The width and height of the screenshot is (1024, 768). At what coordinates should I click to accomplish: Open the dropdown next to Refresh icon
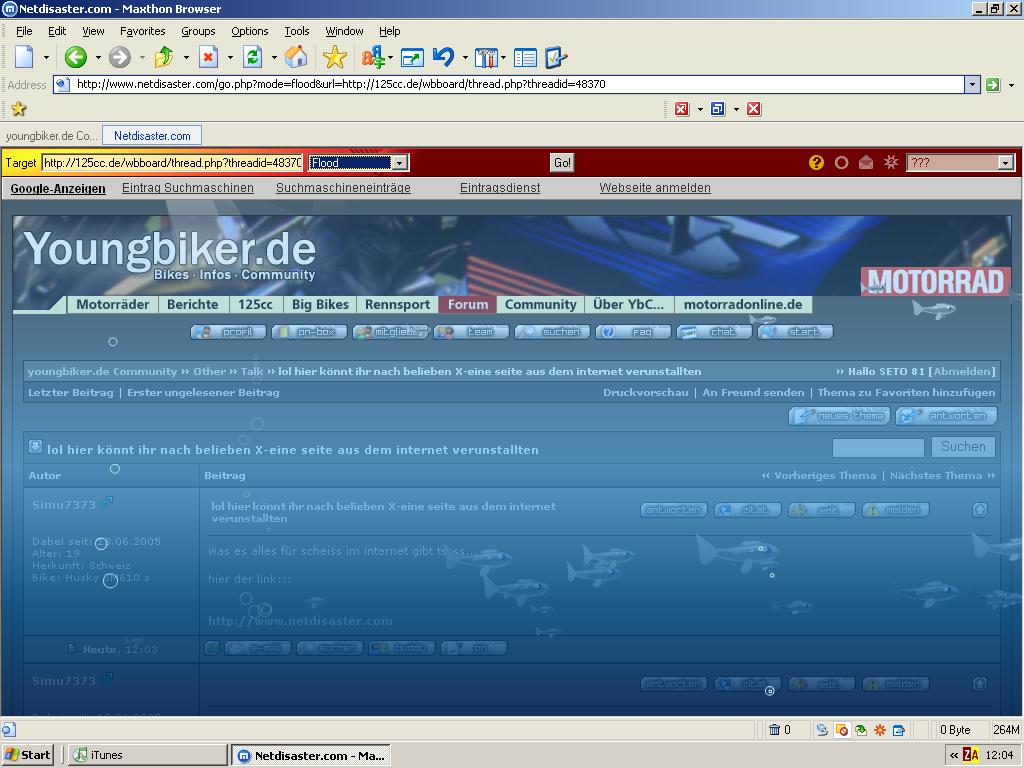274,57
